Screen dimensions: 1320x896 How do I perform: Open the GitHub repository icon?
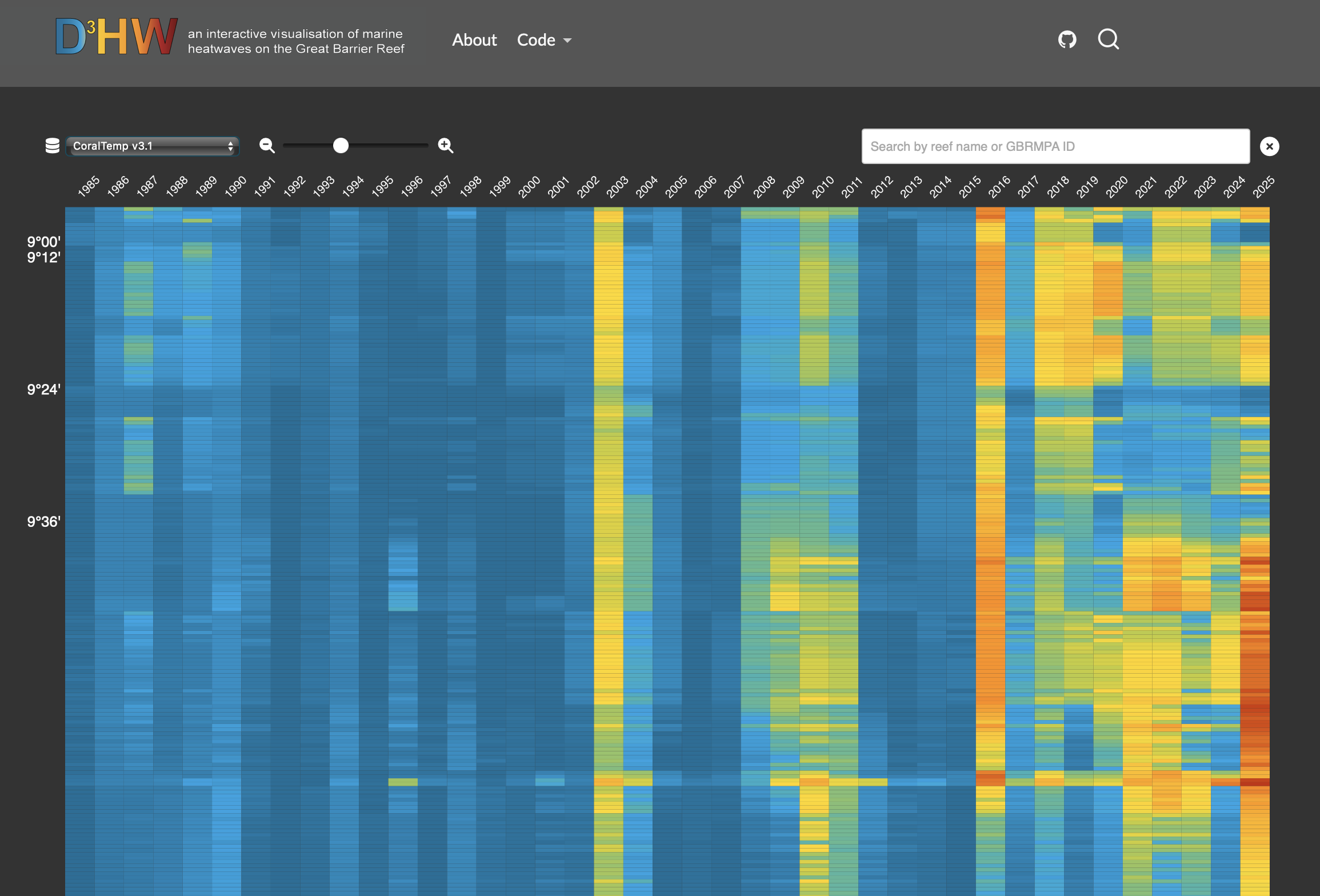click(1067, 39)
